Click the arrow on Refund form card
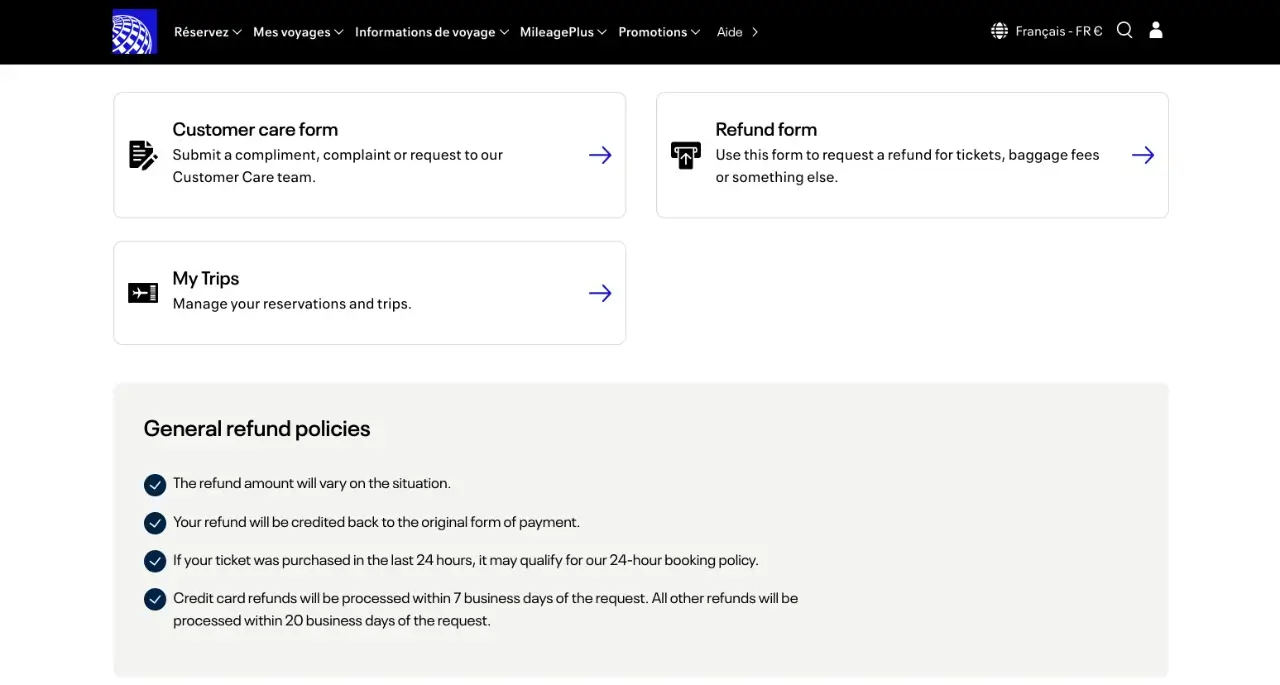 pyautogui.click(x=1143, y=155)
